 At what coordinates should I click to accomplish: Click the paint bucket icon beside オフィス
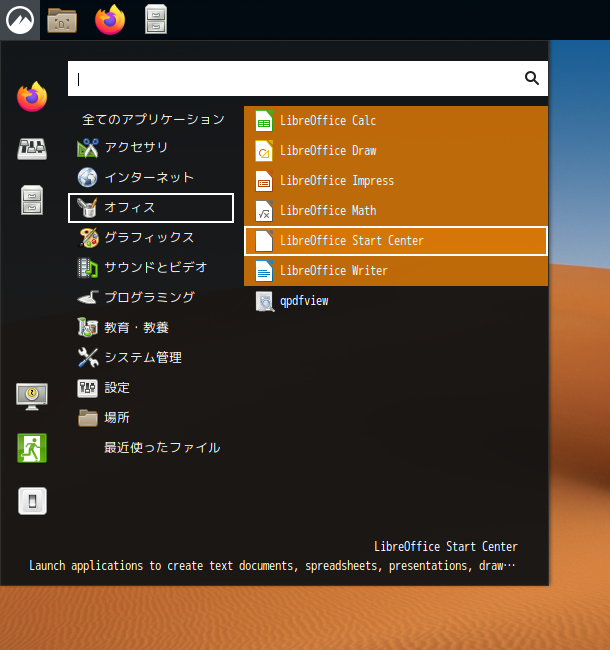click(87, 208)
